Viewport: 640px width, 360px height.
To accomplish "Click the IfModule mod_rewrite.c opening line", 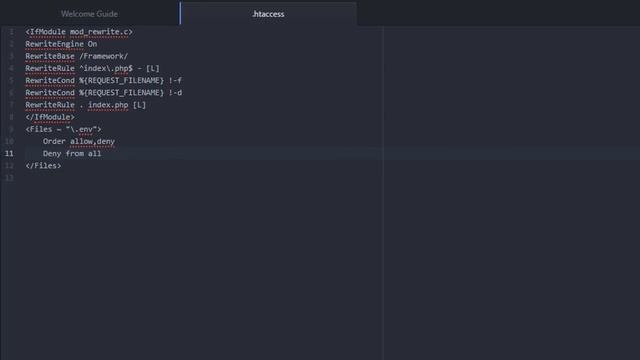I will (x=79, y=32).
